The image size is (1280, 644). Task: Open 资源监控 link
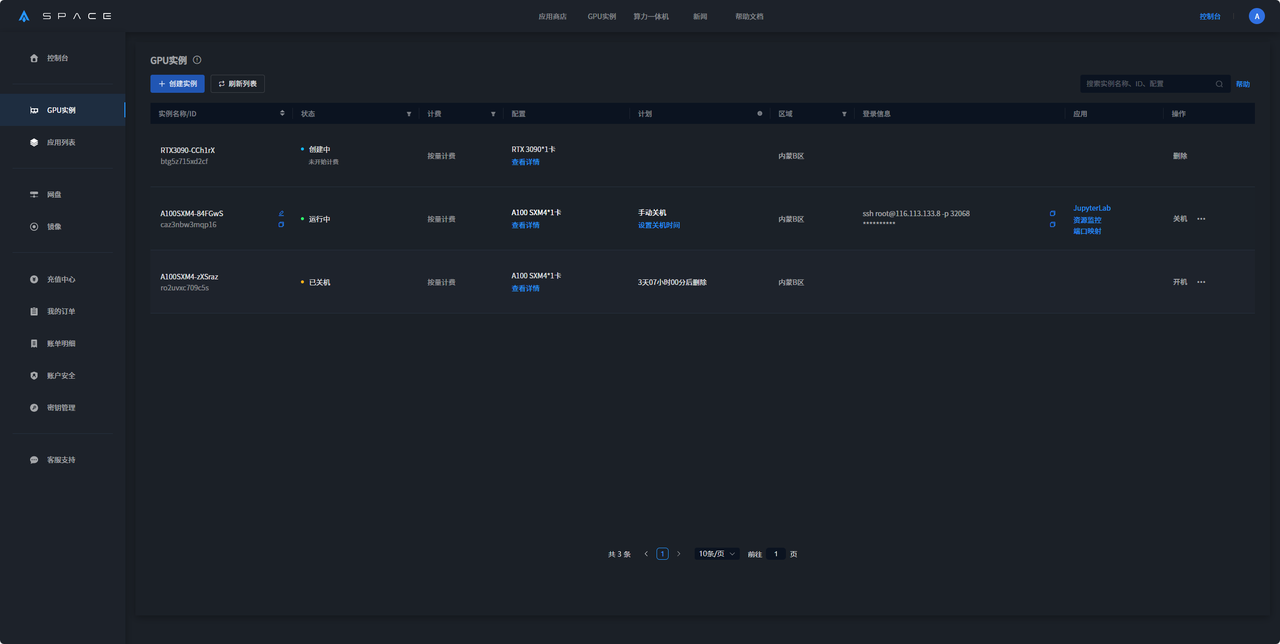(x=1087, y=220)
